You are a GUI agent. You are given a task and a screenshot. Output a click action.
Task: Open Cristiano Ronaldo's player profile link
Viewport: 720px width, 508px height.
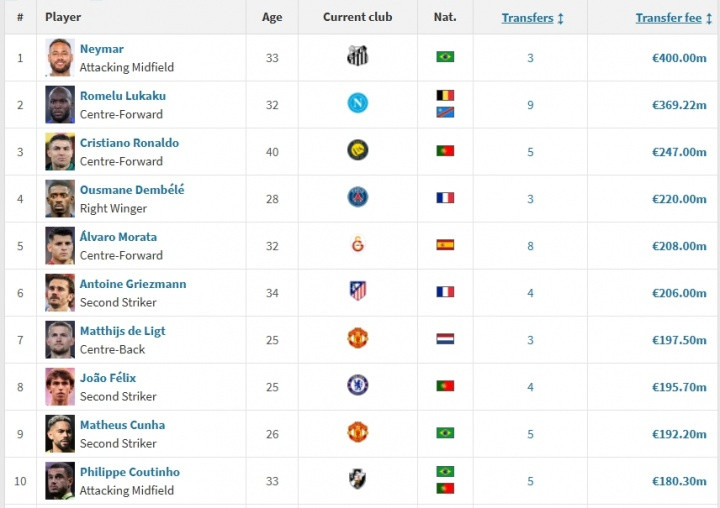(129, 143)
